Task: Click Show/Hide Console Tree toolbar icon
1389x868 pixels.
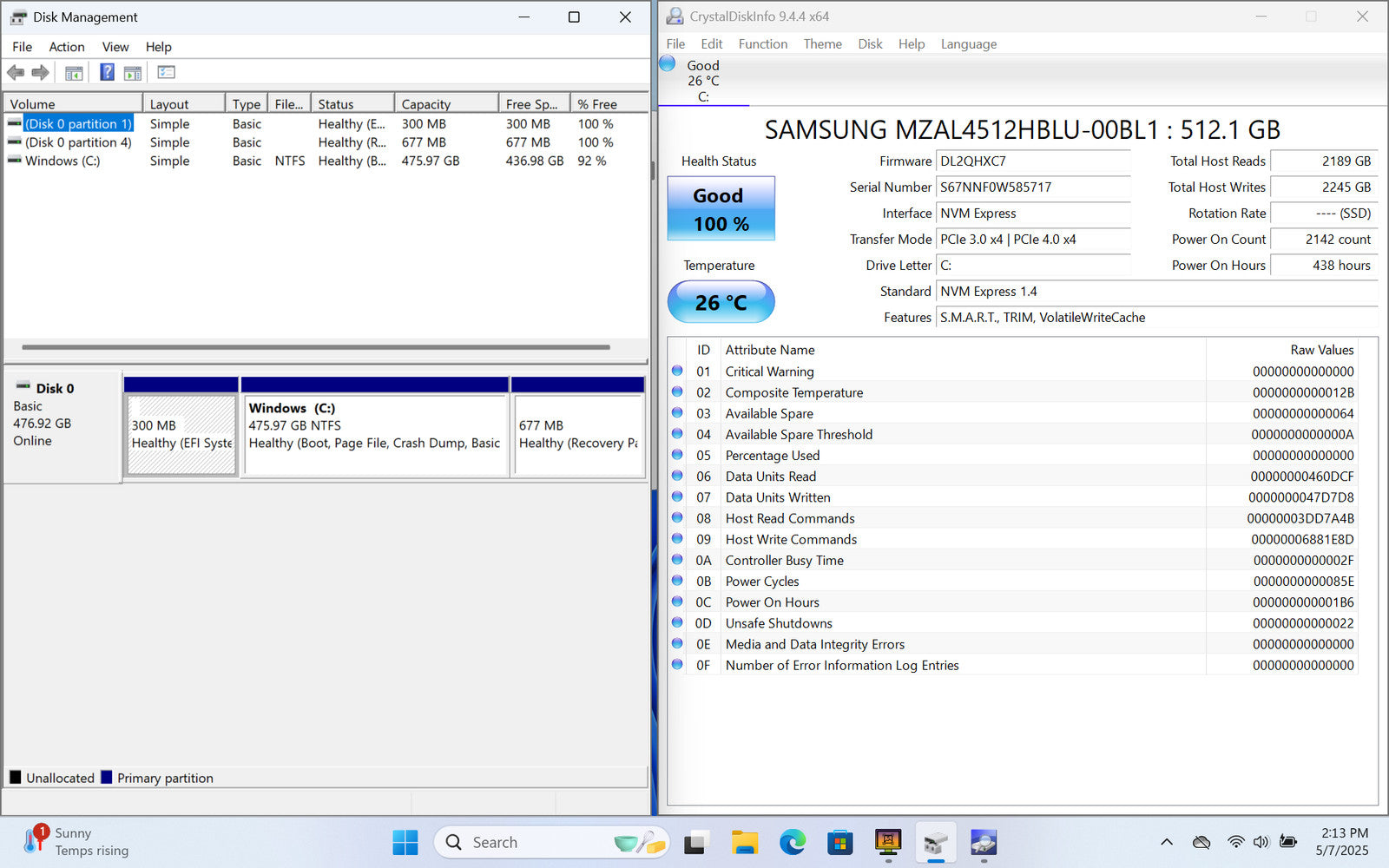Action: (74, 73)
